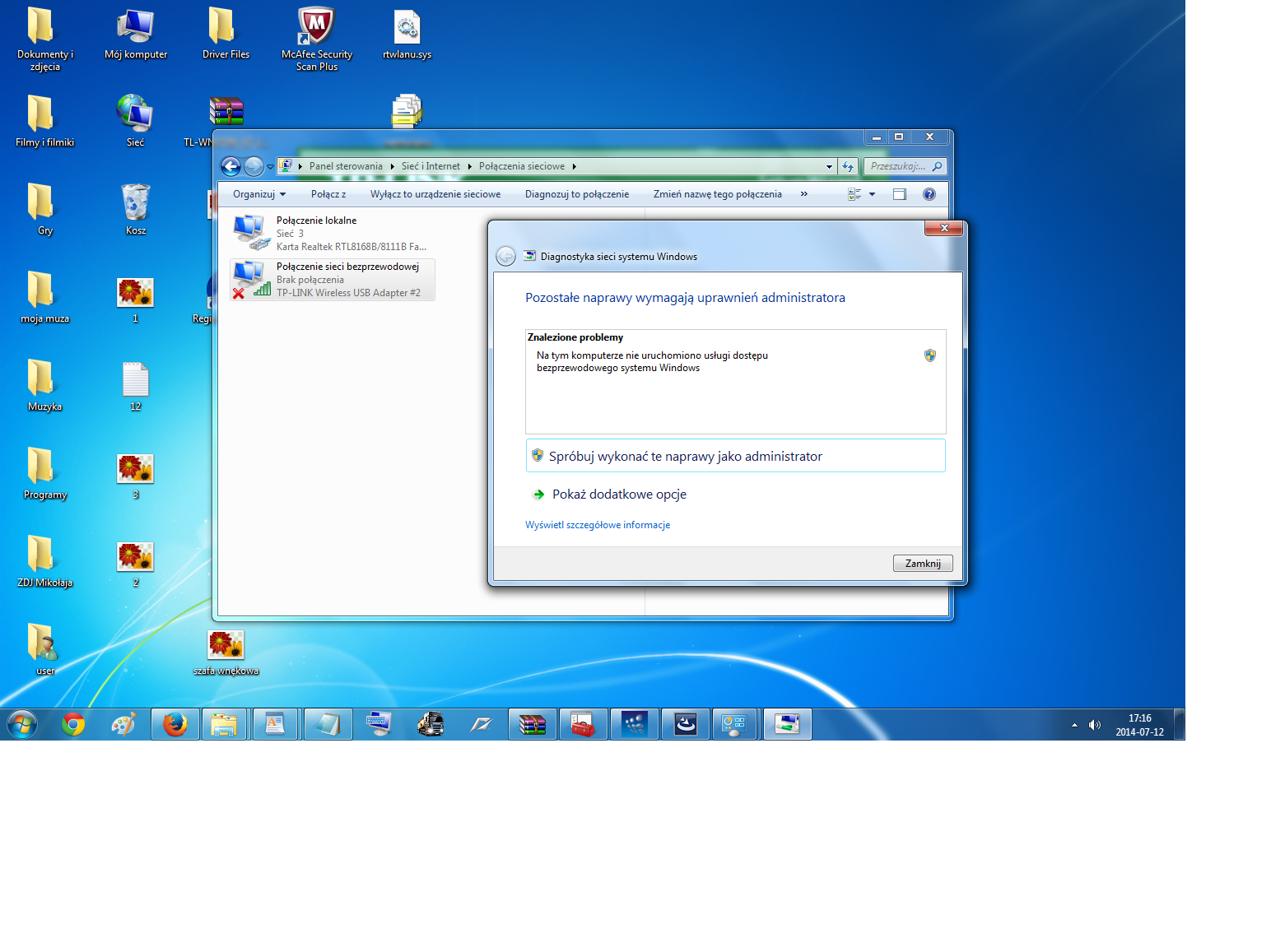Image resolution: width=1271 pixels, height=952 pixels.
Task: Open the on-screen keyboard taskbar icon
Action: (x=379, y=725)
